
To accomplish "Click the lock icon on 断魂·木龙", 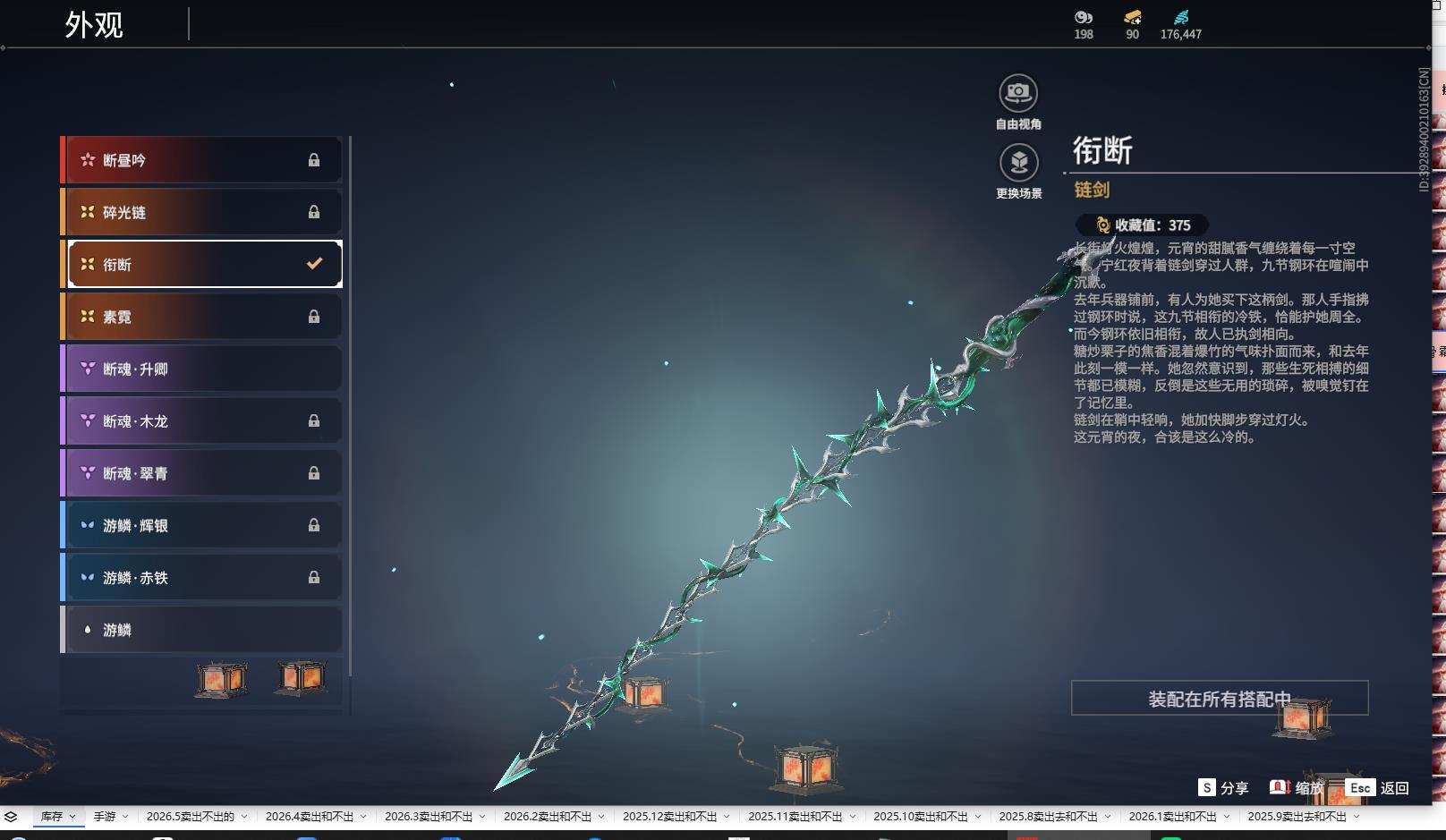I will click(x=314, y=420).
